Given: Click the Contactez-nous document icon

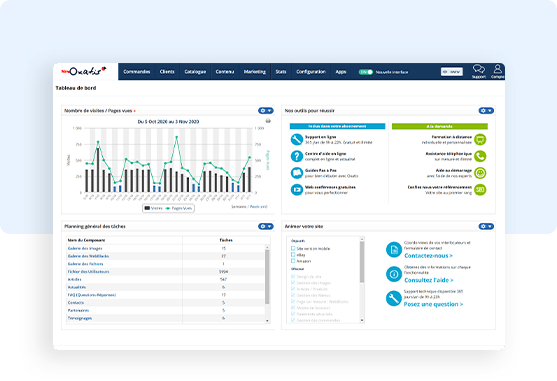Looking at the screenshot, I should tap(394, 250).
